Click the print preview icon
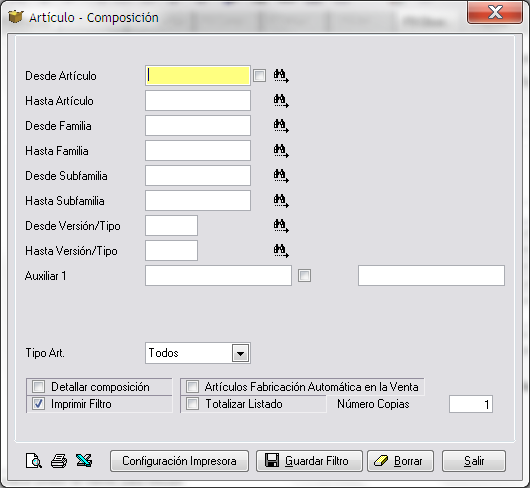 [x=34, y=461]
